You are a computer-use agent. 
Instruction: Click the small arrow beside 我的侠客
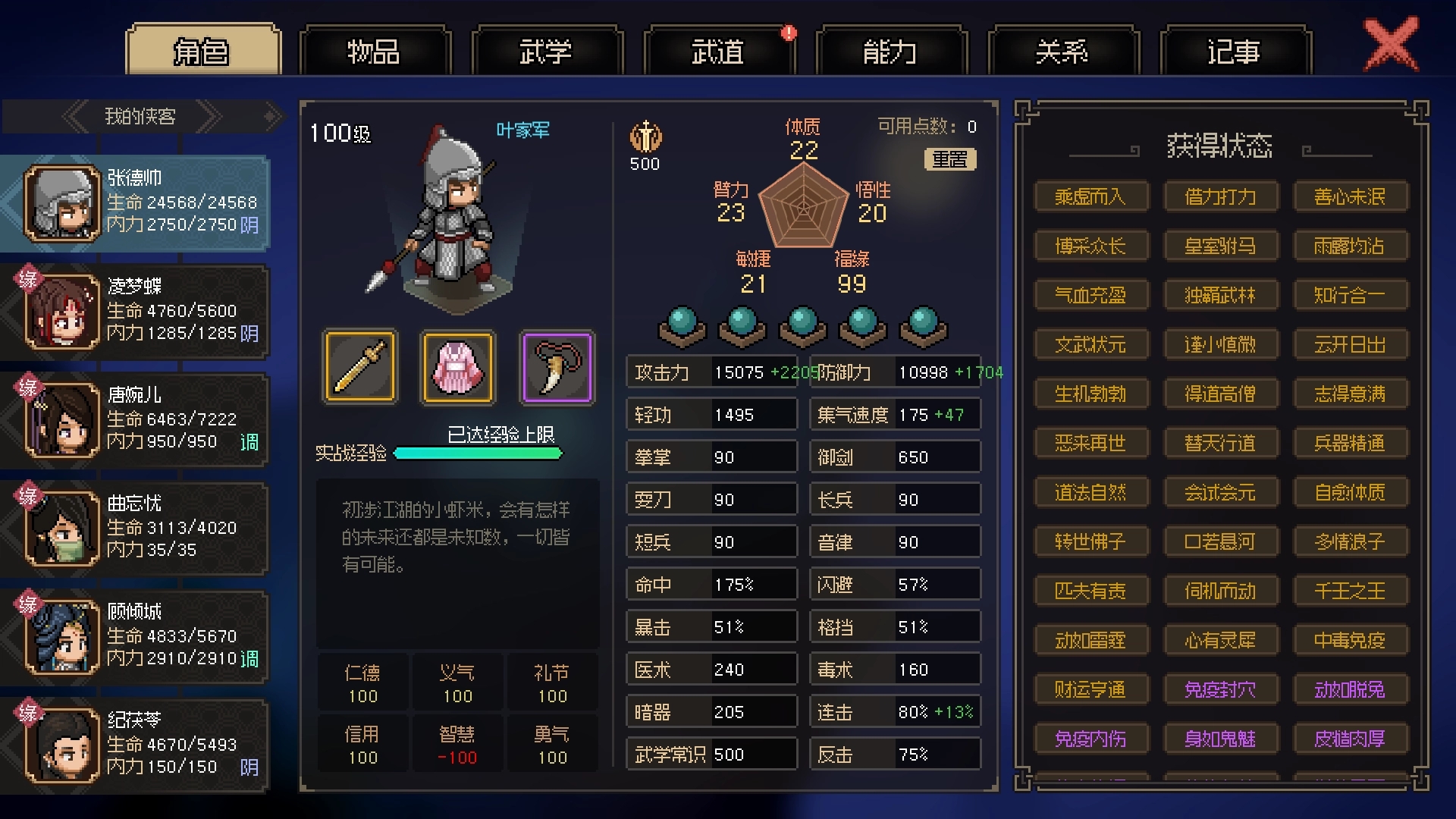pyautogui.click(x=270, y=116)
